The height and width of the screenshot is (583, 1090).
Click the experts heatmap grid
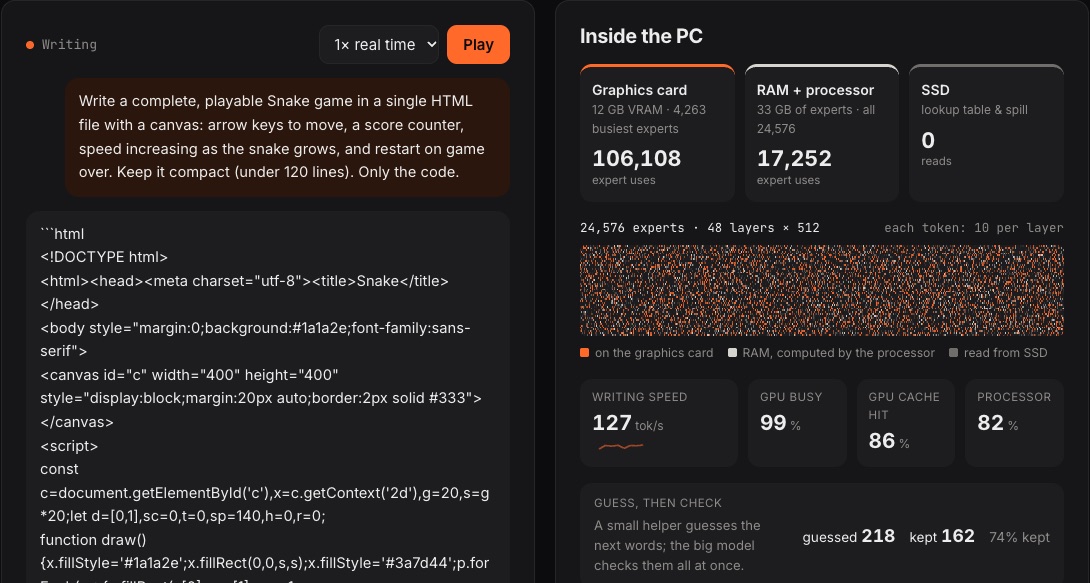[x=822, y=290]
